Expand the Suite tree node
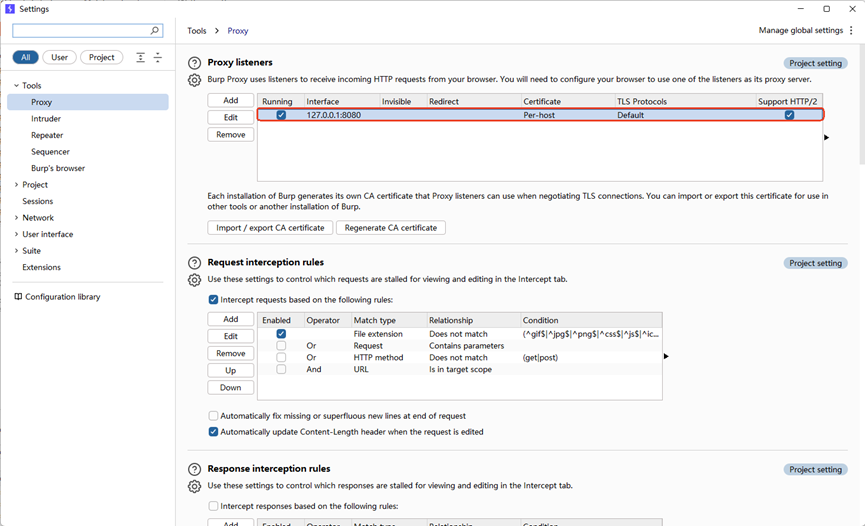The width and height of the screenshot is (865, 526). pyautogui.click(x=16, y=251)
